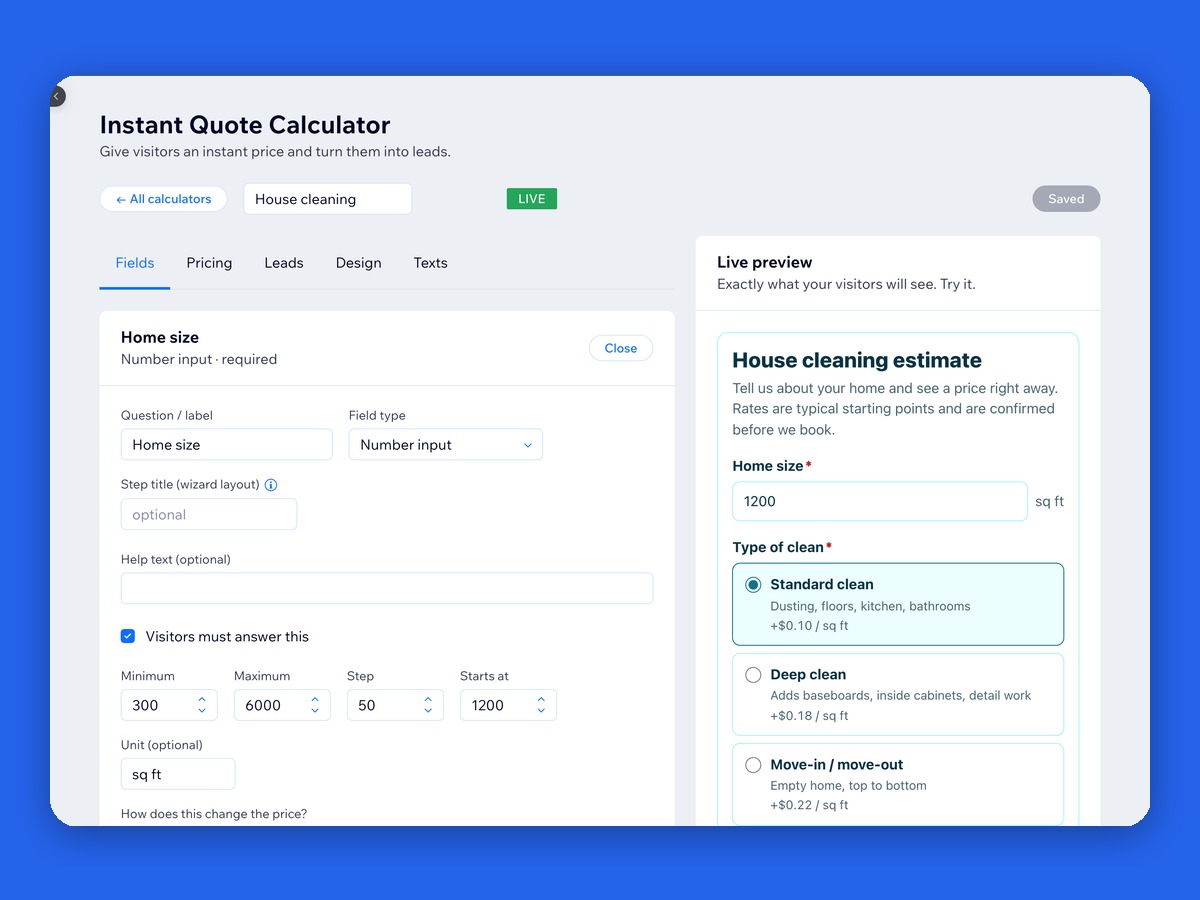Click the info icon beside Step title
1200x900 pixels.
271,485
